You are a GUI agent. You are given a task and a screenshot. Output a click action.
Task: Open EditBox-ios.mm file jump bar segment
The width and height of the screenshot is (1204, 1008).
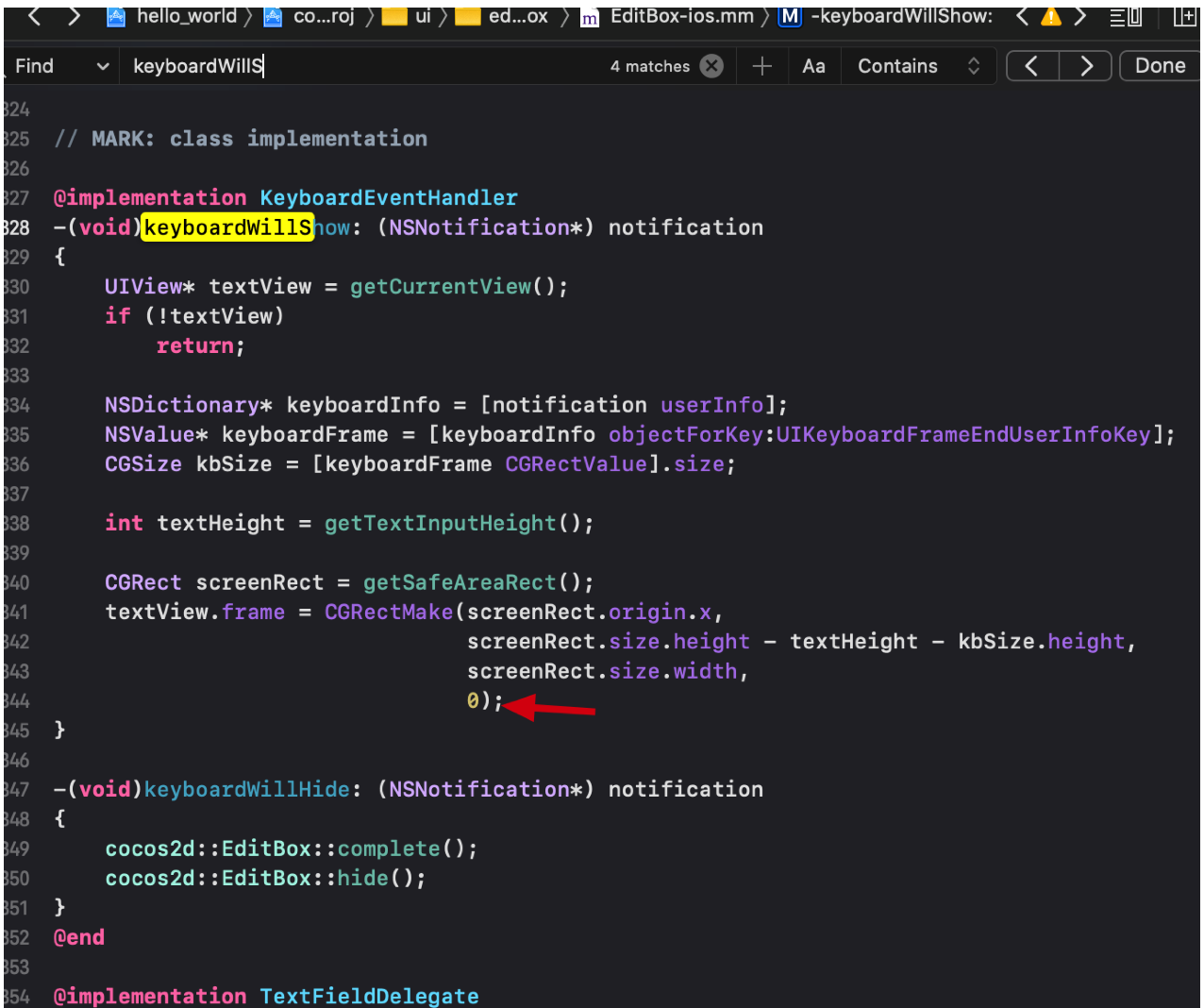click(668, 16)
